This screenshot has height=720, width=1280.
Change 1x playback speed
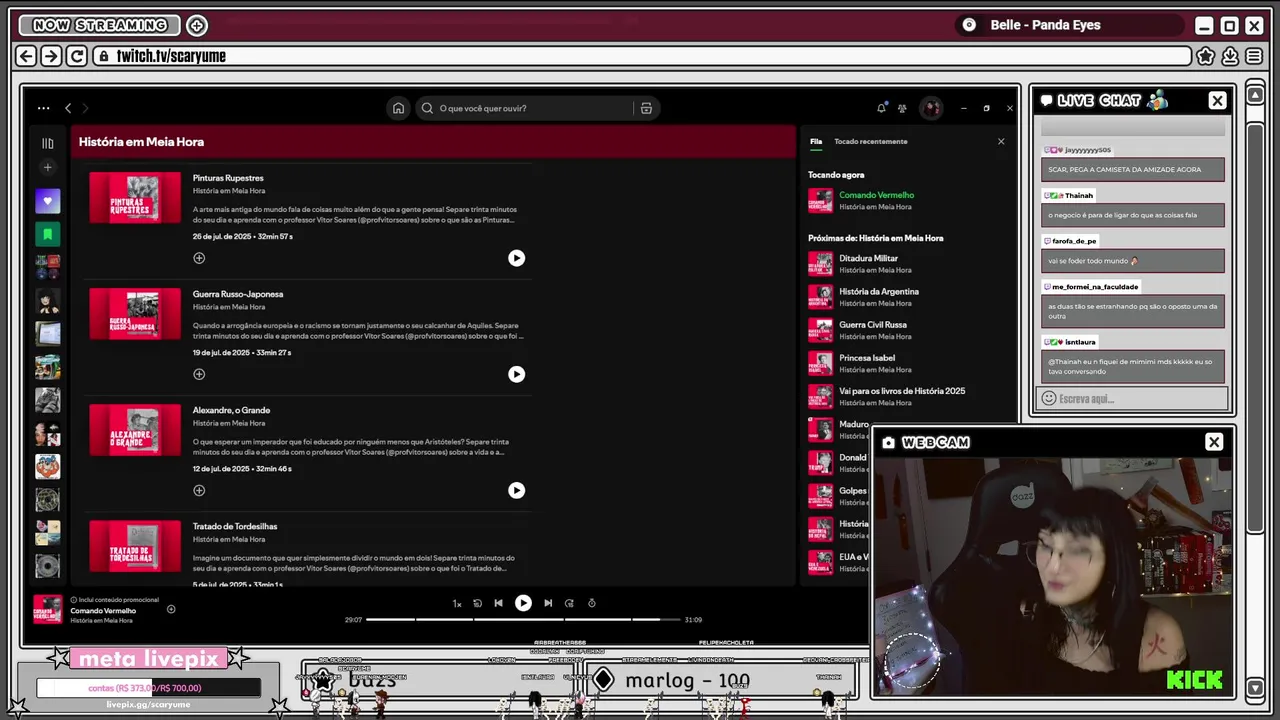tap(457, 604)
